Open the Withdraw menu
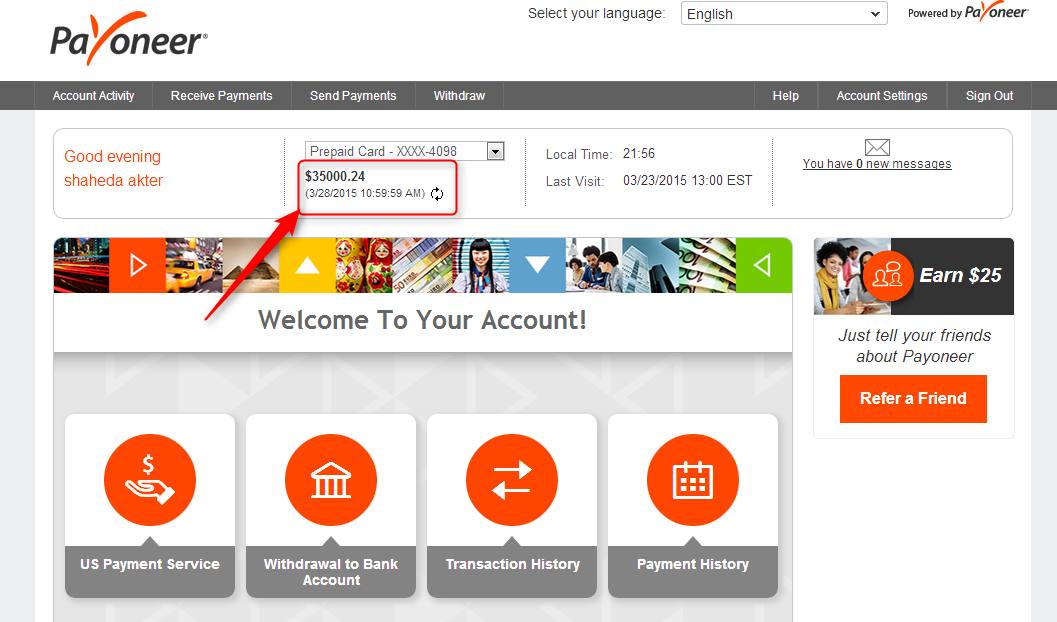Viewport: 1057px width, 622px height. (x=459, y=96)
